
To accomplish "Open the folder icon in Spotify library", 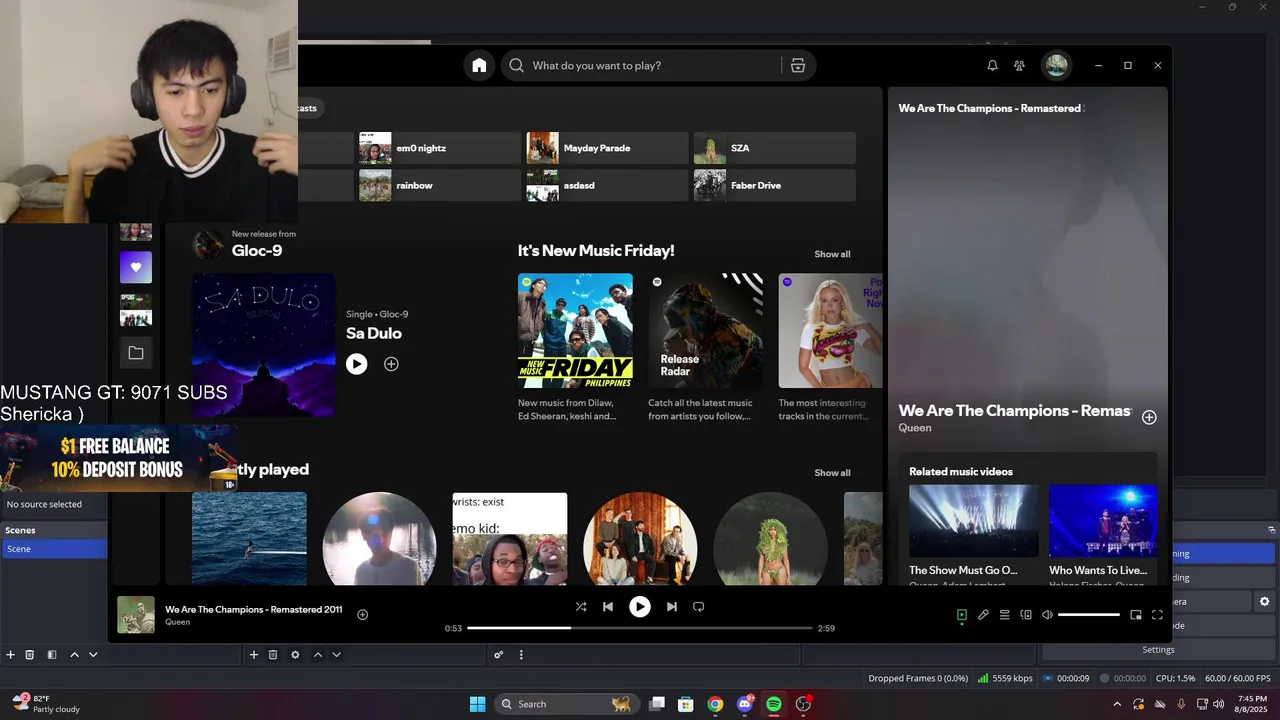I will point(136,352).
